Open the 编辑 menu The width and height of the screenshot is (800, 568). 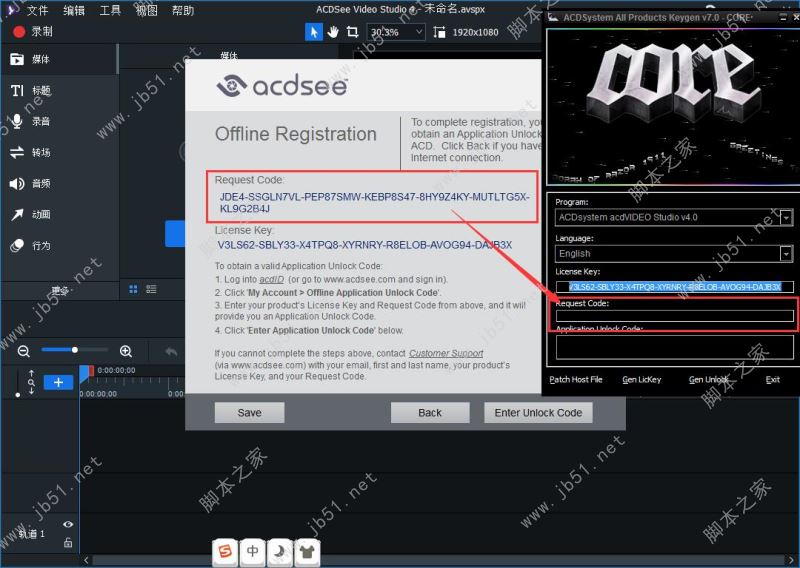click(73, 10)
